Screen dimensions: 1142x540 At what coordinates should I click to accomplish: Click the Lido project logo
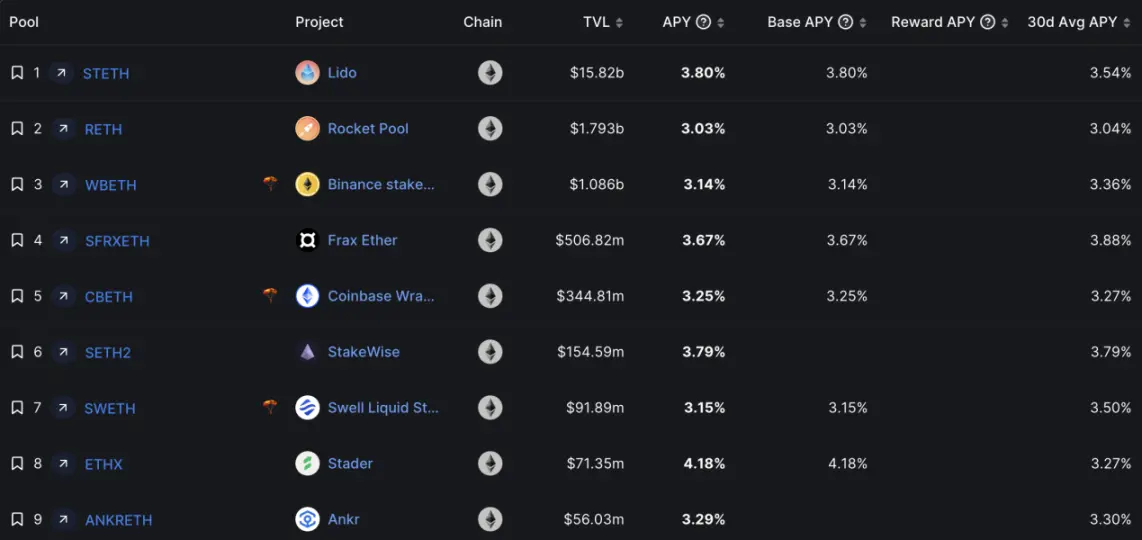(307, 73)
